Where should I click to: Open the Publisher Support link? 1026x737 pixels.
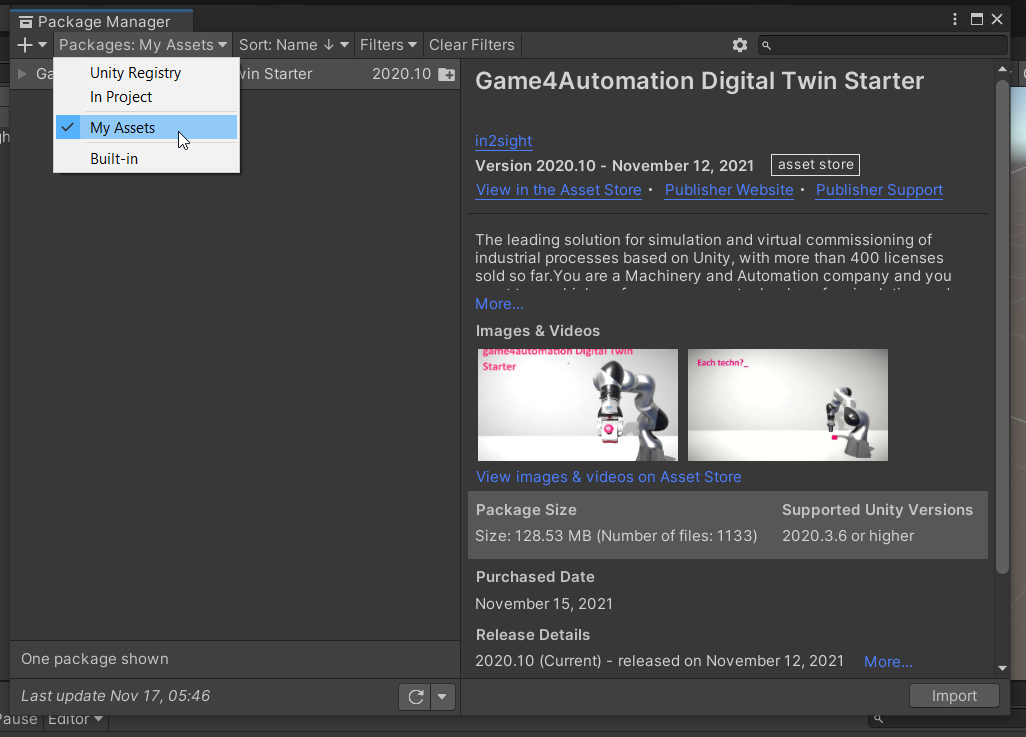879,190
